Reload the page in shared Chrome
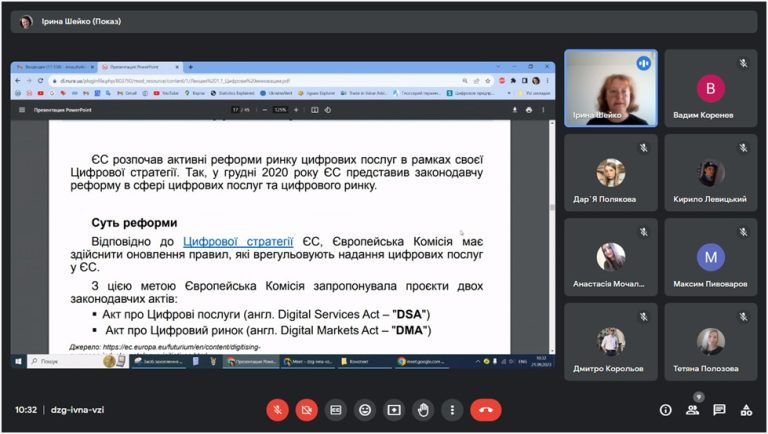 (x=40, y=80)
